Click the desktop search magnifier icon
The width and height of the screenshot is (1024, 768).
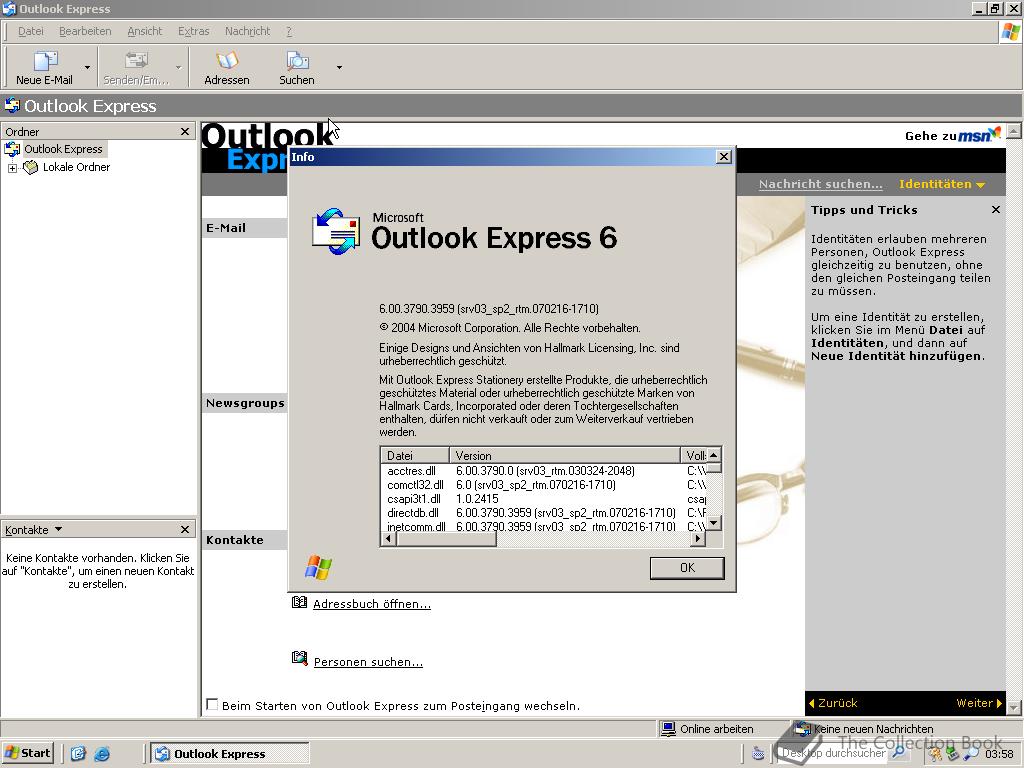[x=899, y=753]
